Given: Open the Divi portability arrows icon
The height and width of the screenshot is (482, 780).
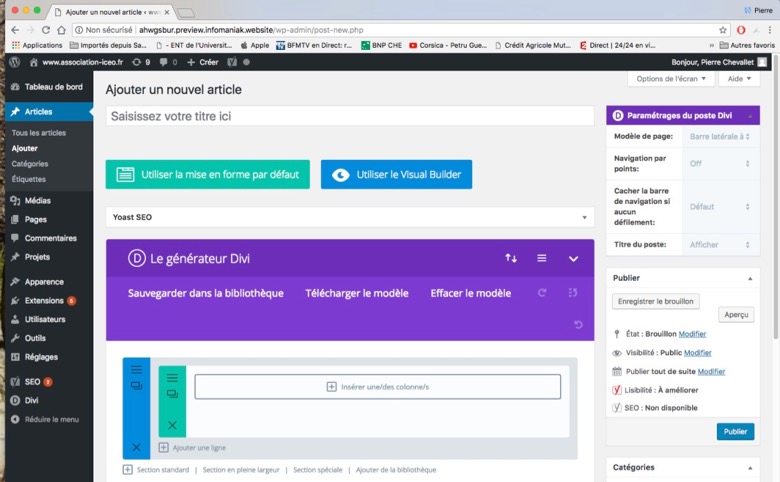Looking at the screenshot, I should pyautogui.click(x=511, y=258).
